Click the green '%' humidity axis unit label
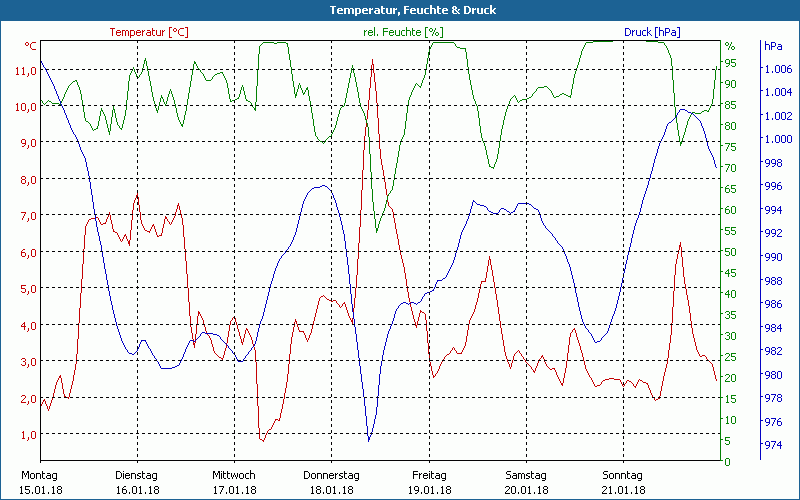The image size is (800, 500). pos(729,46)
